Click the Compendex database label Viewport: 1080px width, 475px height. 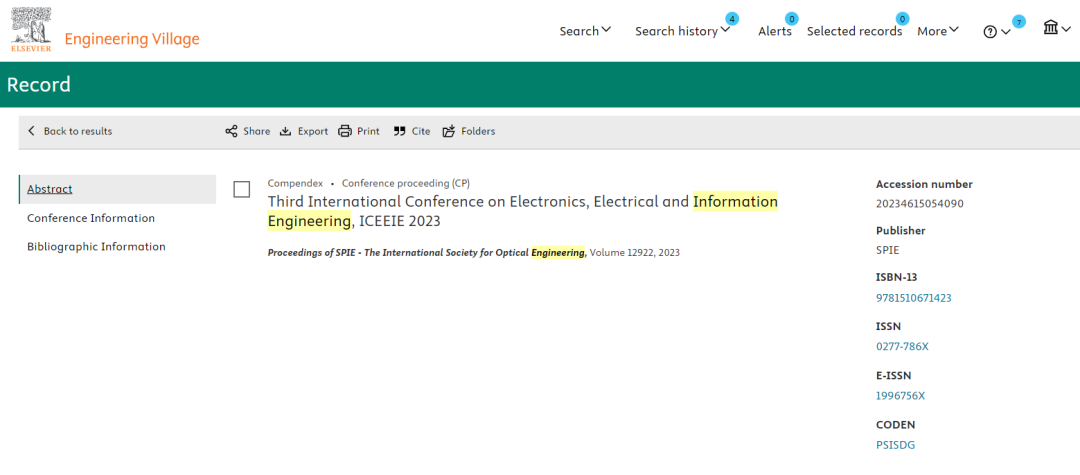pyautogui.click(x=295, y=183)
